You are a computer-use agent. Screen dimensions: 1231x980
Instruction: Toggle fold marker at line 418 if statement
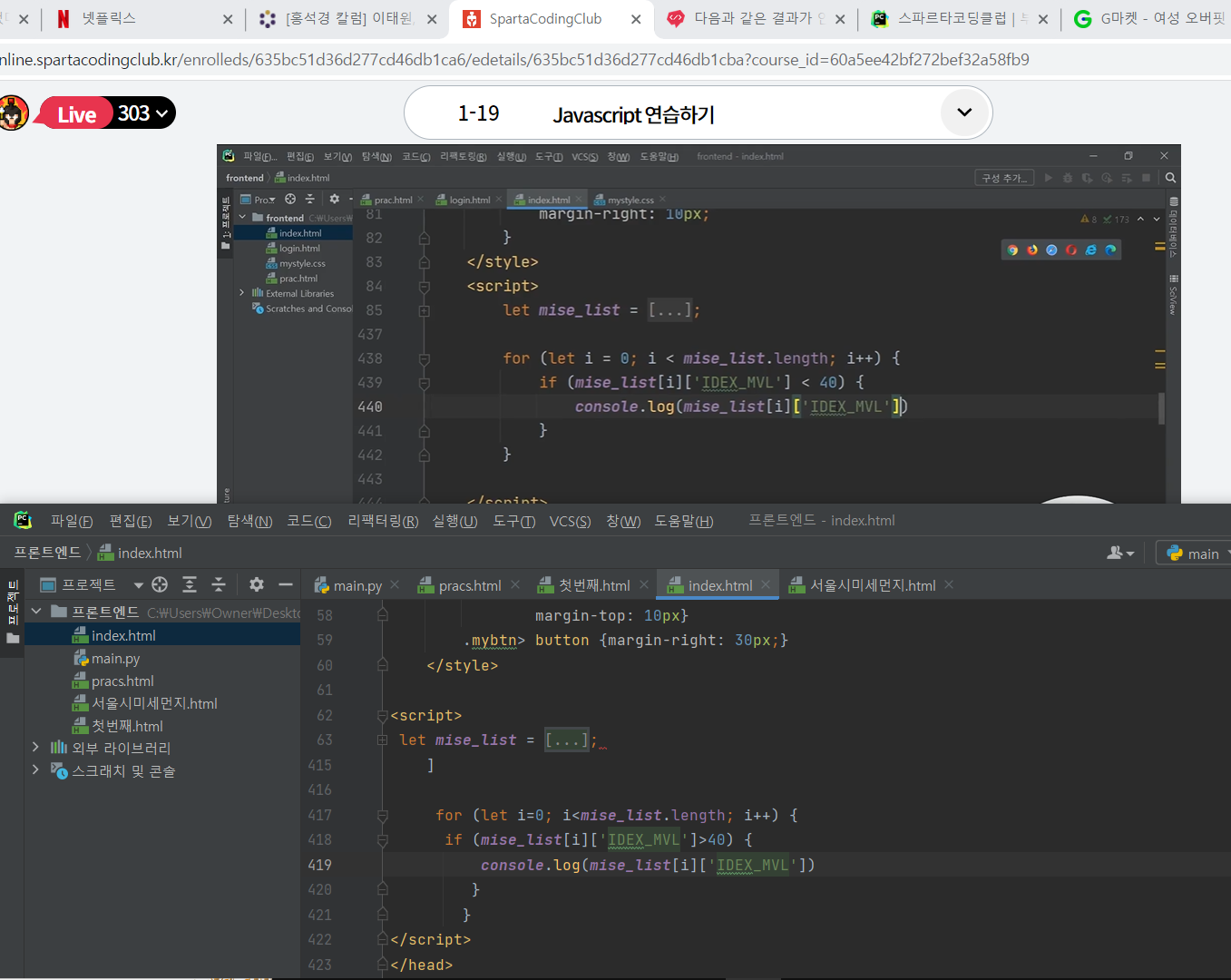383,840
